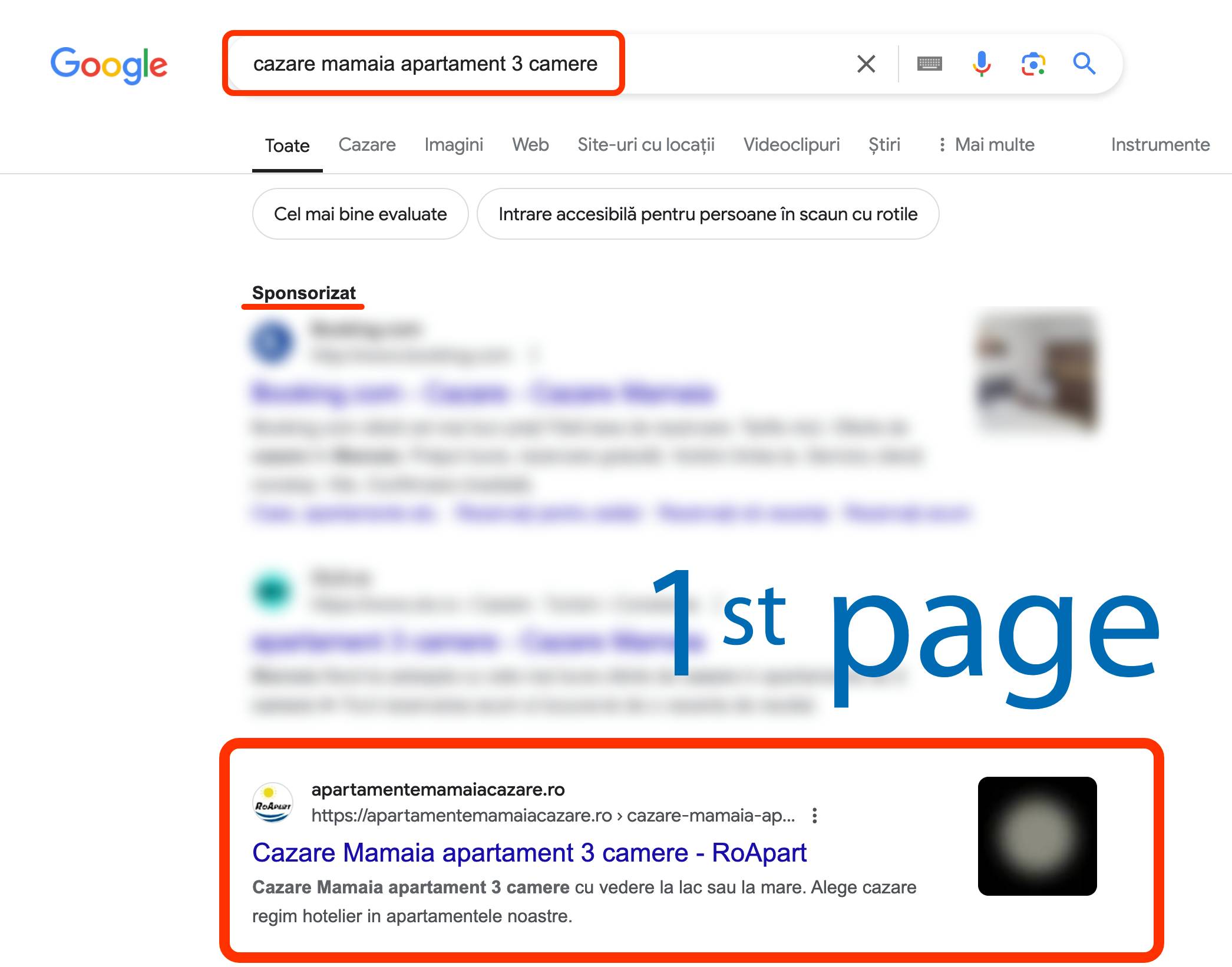Toggle the wheelchair accessible entrance filter chip
The width and height of the screenshot is (1232, 967).
[x=708, y=214]
